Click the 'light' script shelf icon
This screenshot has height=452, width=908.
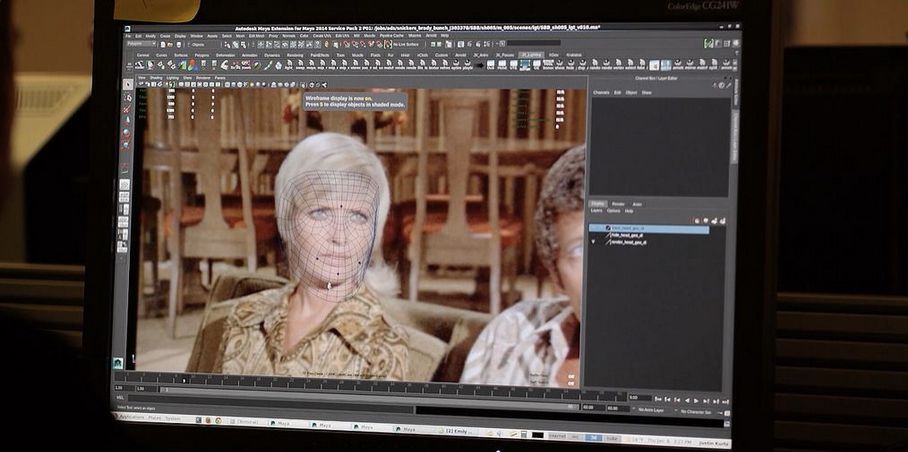(289, 65)
